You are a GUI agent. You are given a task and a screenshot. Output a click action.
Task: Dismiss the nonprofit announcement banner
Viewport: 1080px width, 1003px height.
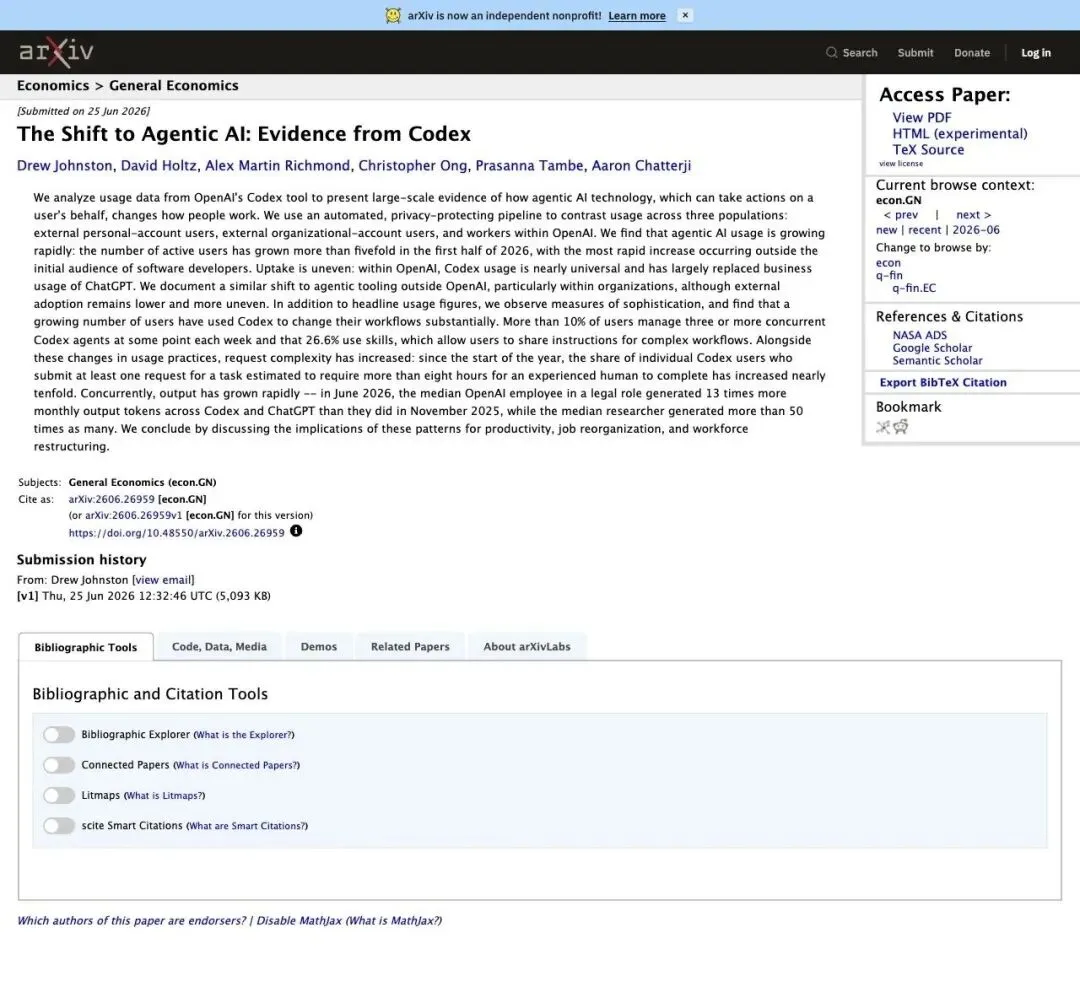point(685,15)
